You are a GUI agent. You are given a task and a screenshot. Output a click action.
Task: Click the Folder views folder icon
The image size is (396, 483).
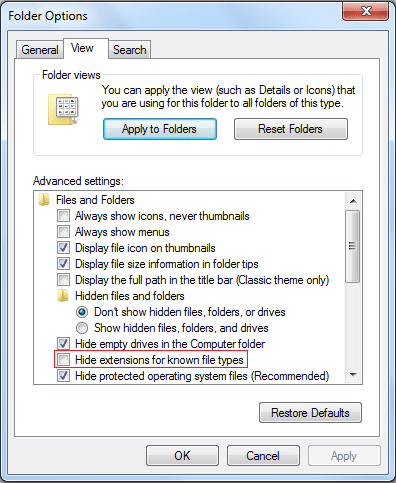click(63, 110)
